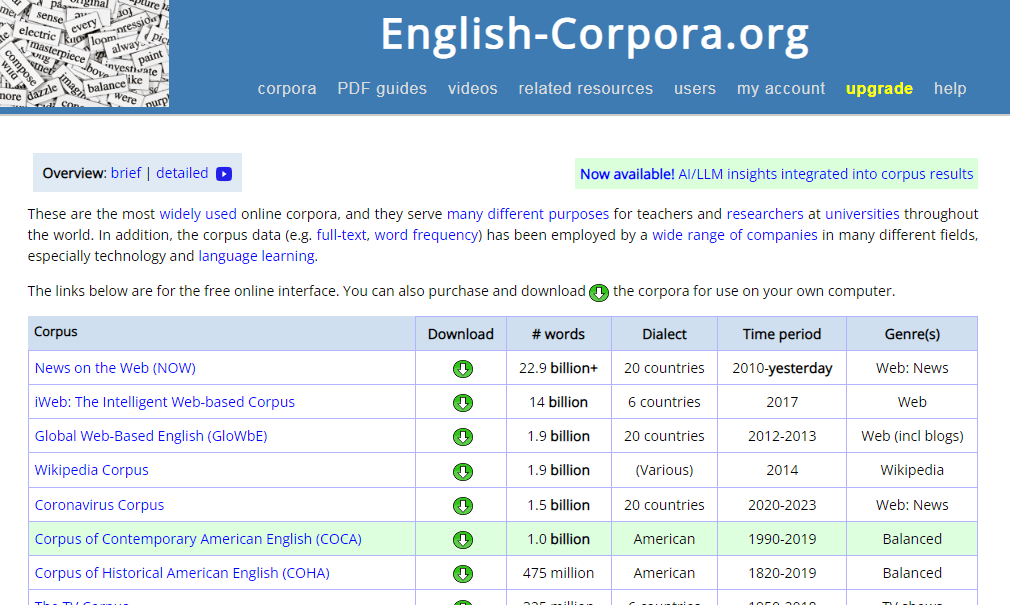Image resolution: width=1010 pixels, height=605 pixels.
Task: Play the overview video icon next to detailed
Action: point(224,174)
